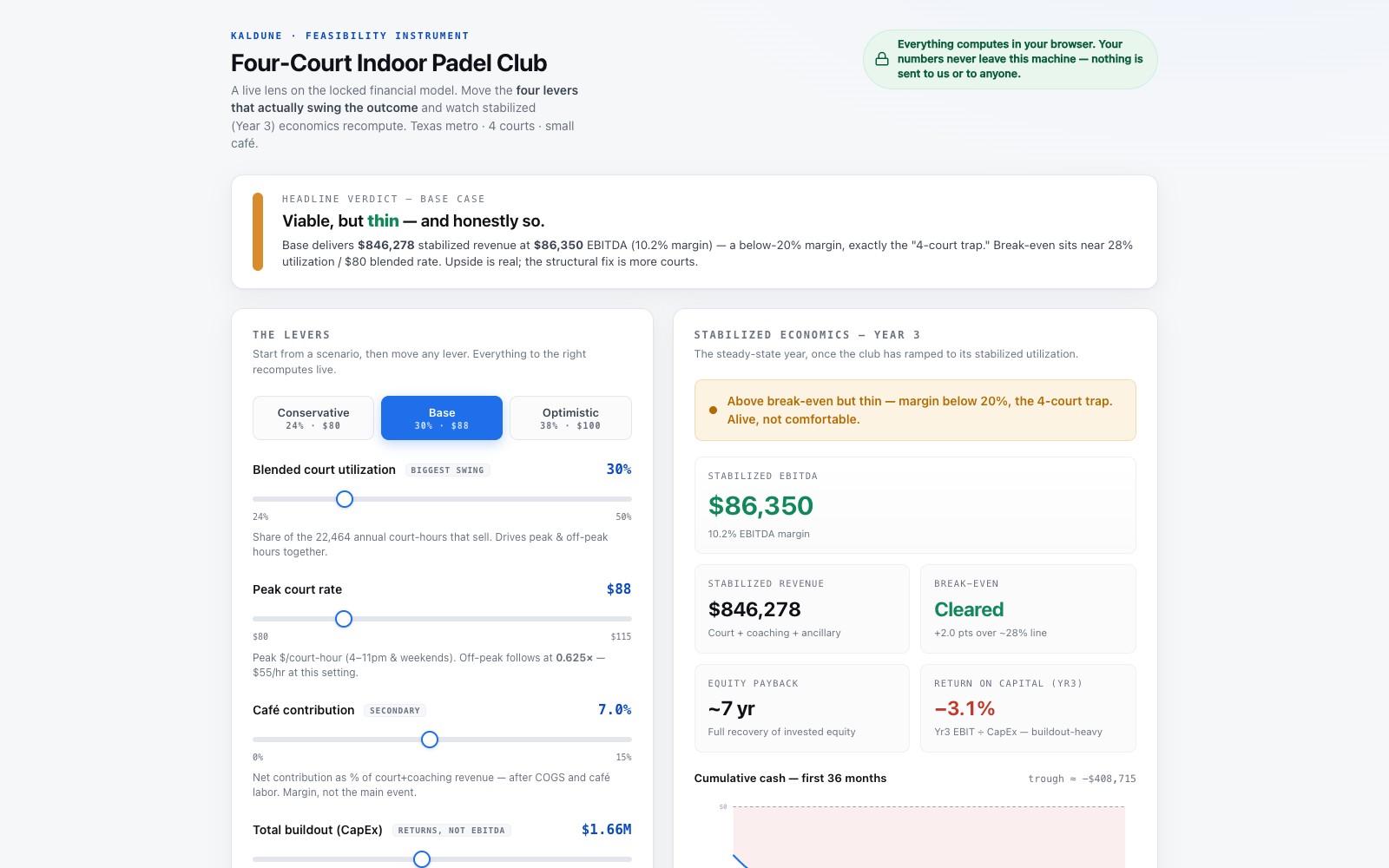Click the 15% maximum café contribution label
1389x868 pixels.
click(623, 757)
